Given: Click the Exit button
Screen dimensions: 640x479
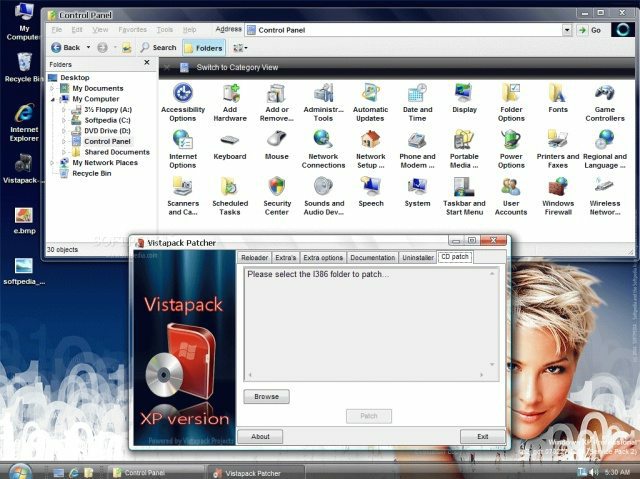Looking at the screenshot, I should (482, 437).
